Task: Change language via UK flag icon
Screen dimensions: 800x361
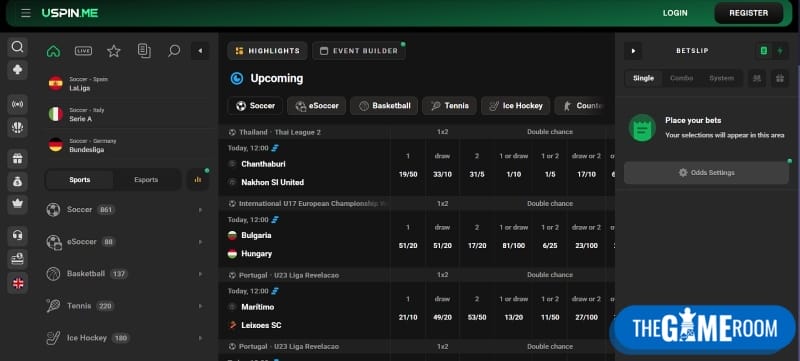Action: tap(17, 283)
